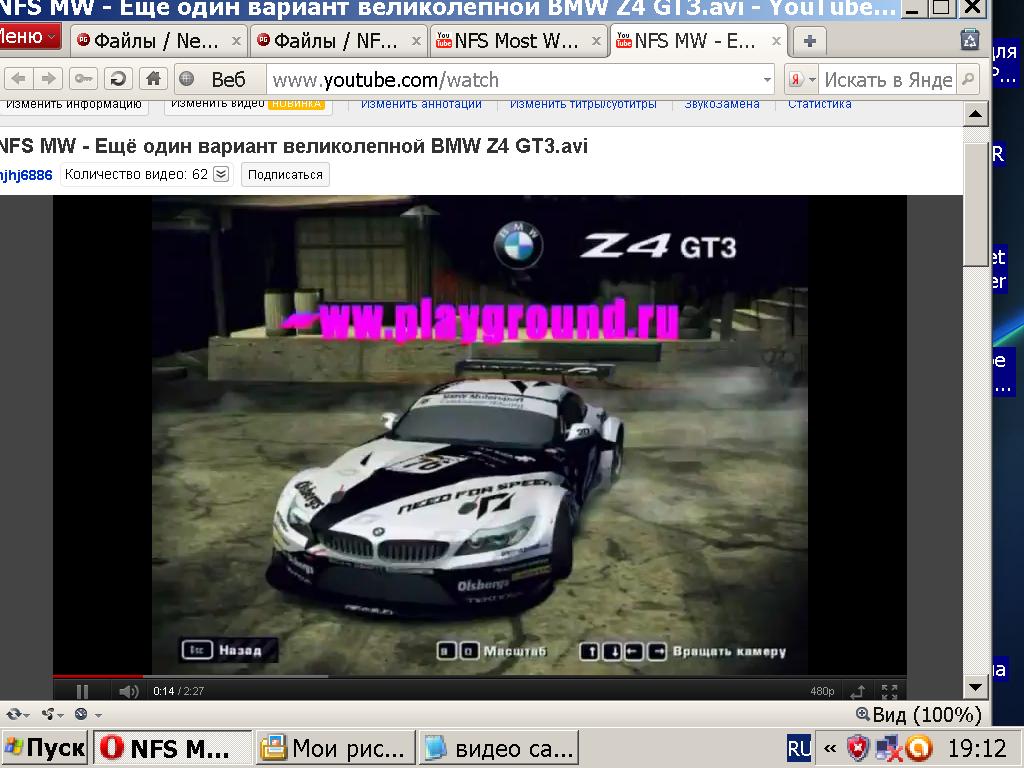Screen dimensions: 1024x768
Task: Enter fullscreen mode in the video player
Action: [888, 691]
